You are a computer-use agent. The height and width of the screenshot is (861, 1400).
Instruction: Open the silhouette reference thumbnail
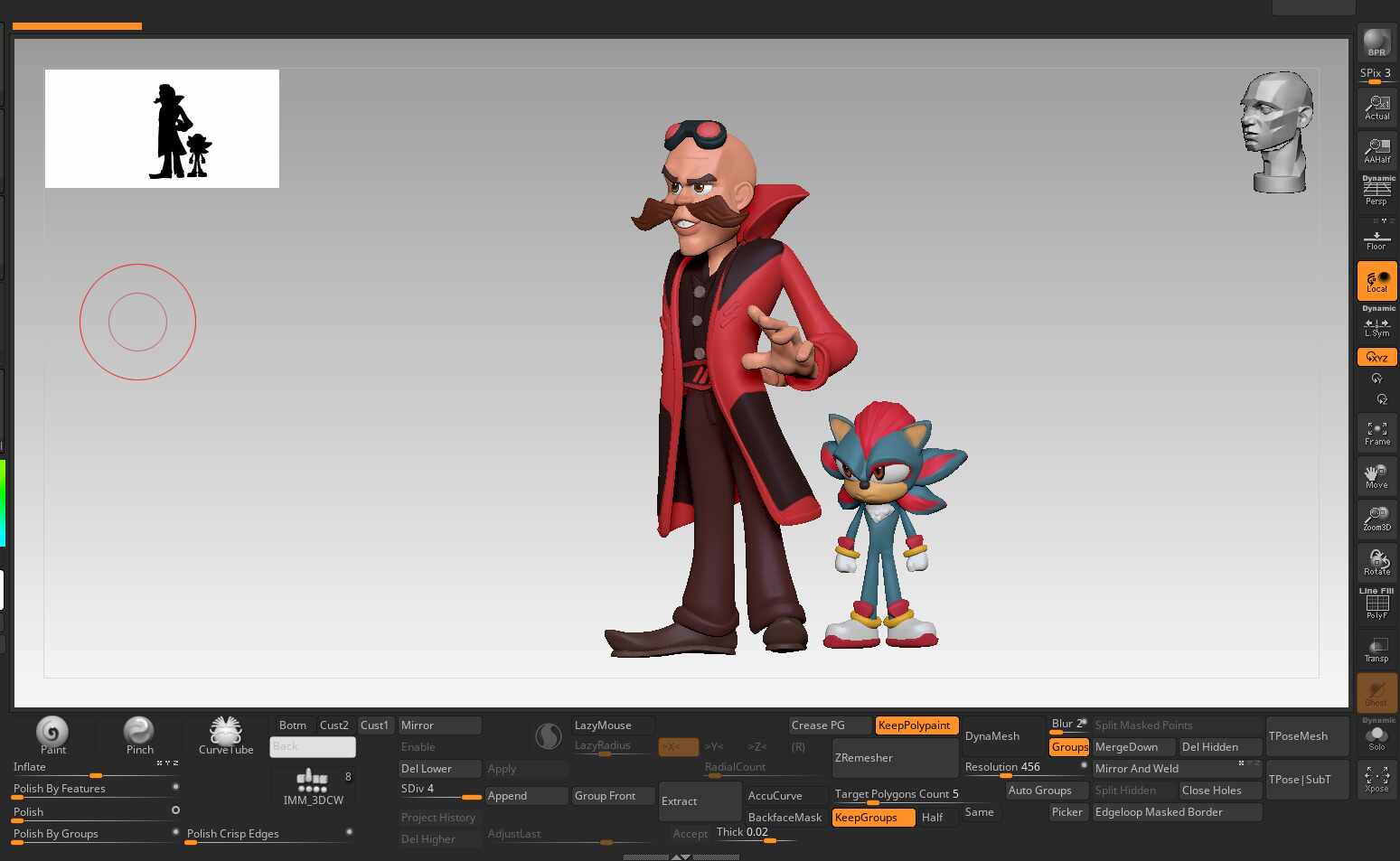coord(162,128)
